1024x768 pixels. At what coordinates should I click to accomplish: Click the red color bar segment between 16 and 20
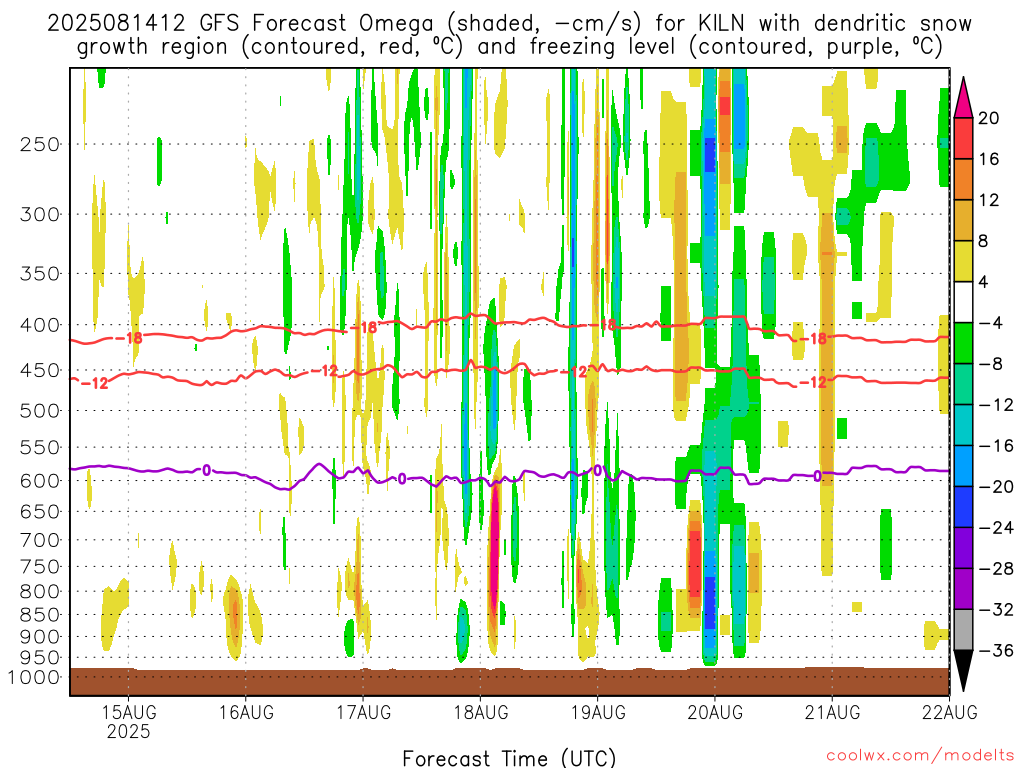[x=963, y=138]
